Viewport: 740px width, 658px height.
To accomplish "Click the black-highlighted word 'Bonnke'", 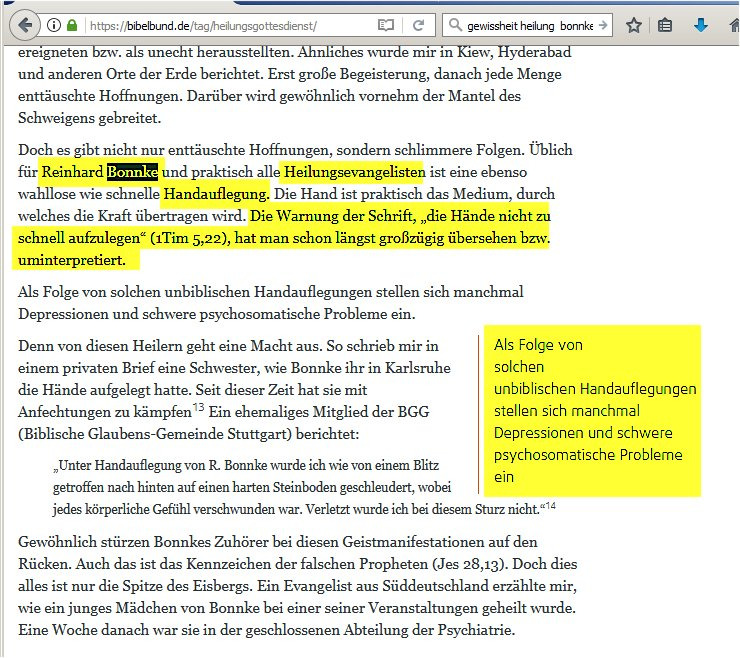I will pos(132,171).
